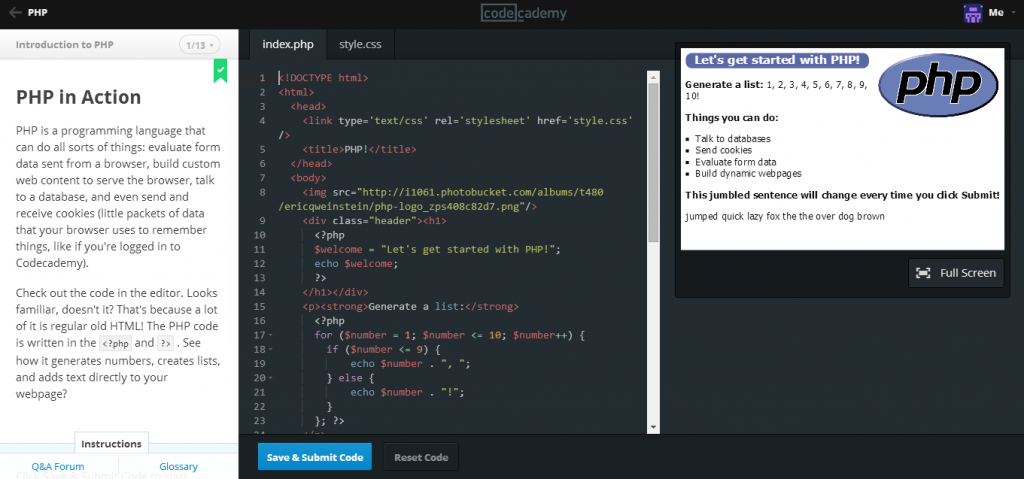Open the Q&A Forum link
The width and height of the screenshot is (1024, 479).
[x=57, y=467]
